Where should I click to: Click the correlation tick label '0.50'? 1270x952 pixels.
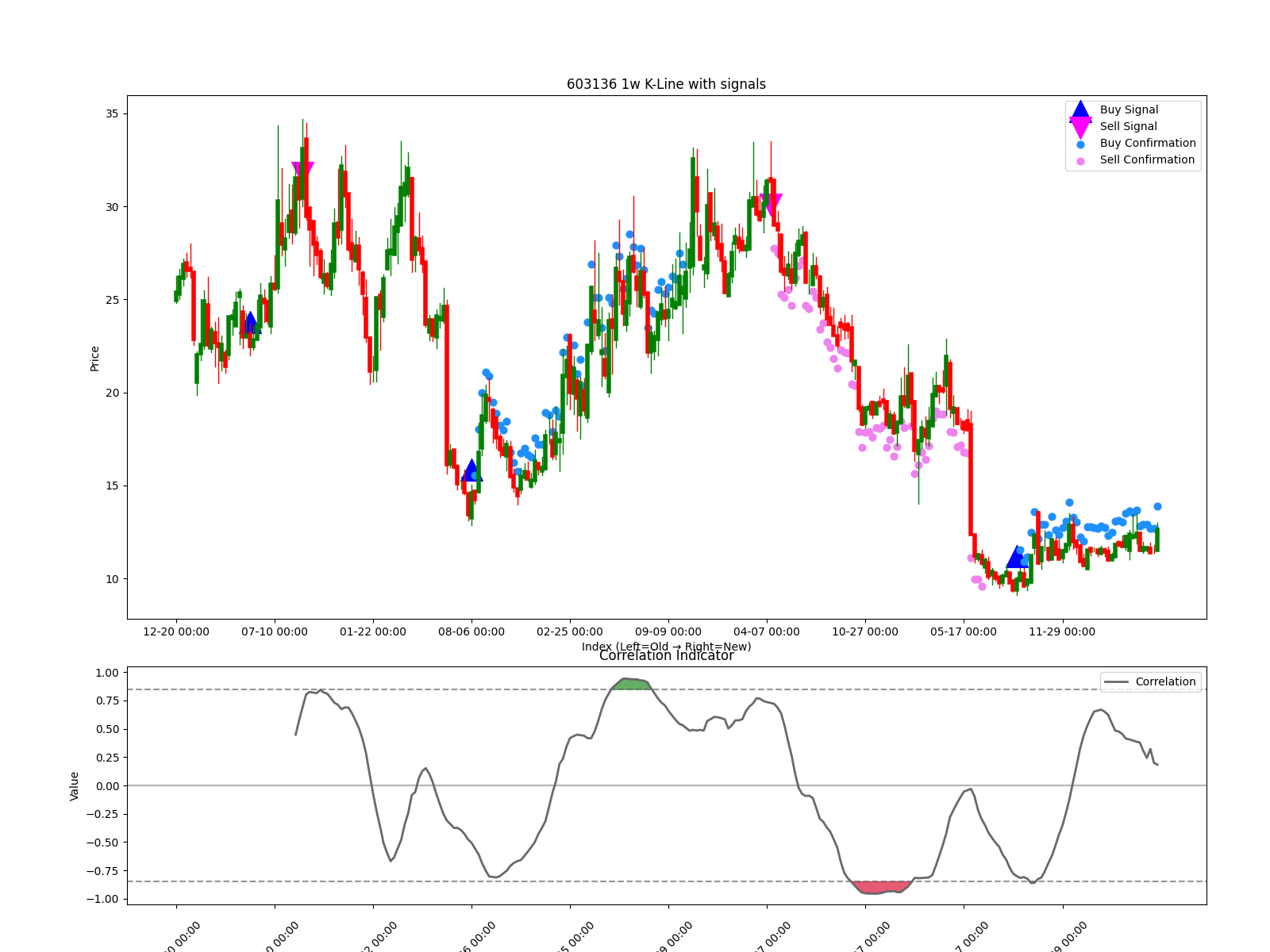click(106, 729)
